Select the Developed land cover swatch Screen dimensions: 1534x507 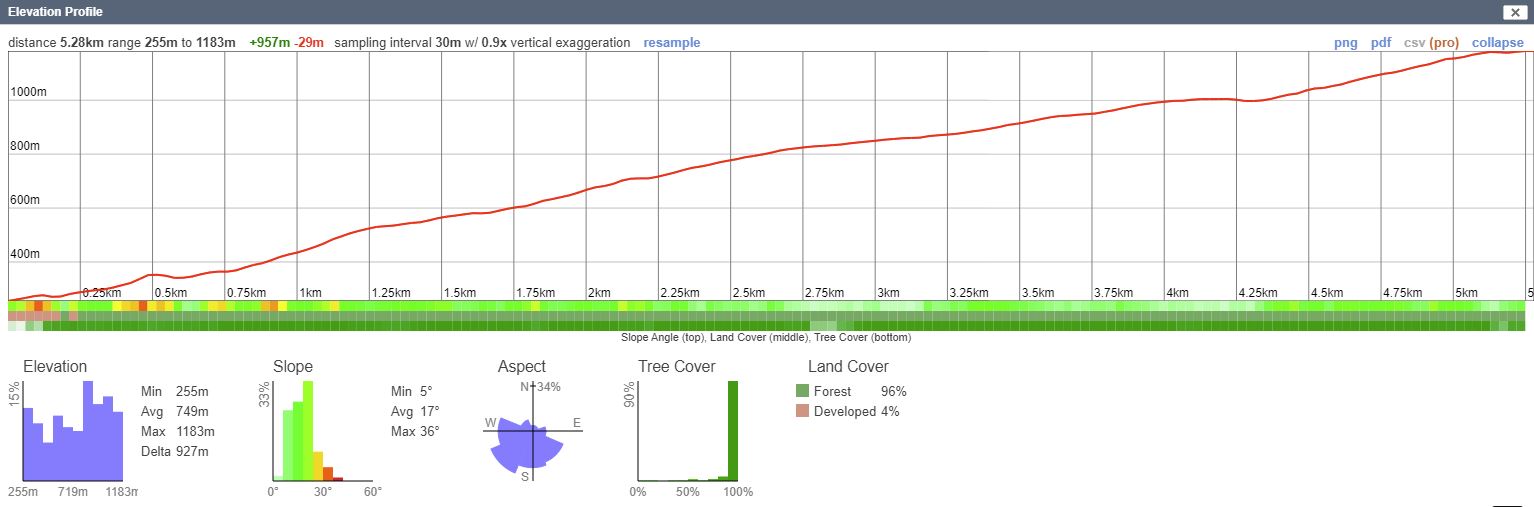click(x=802, y=411)
